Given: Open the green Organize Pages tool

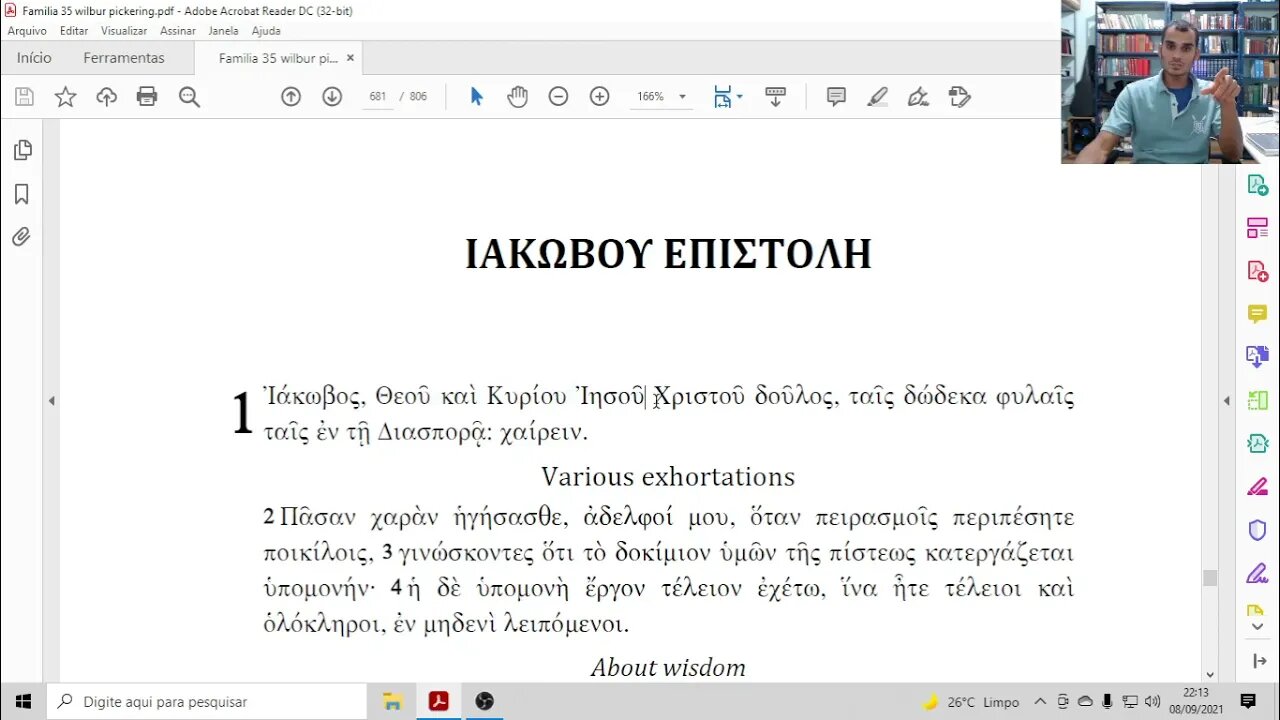Looking at the screenshot, I should (x=1257, y=401).
